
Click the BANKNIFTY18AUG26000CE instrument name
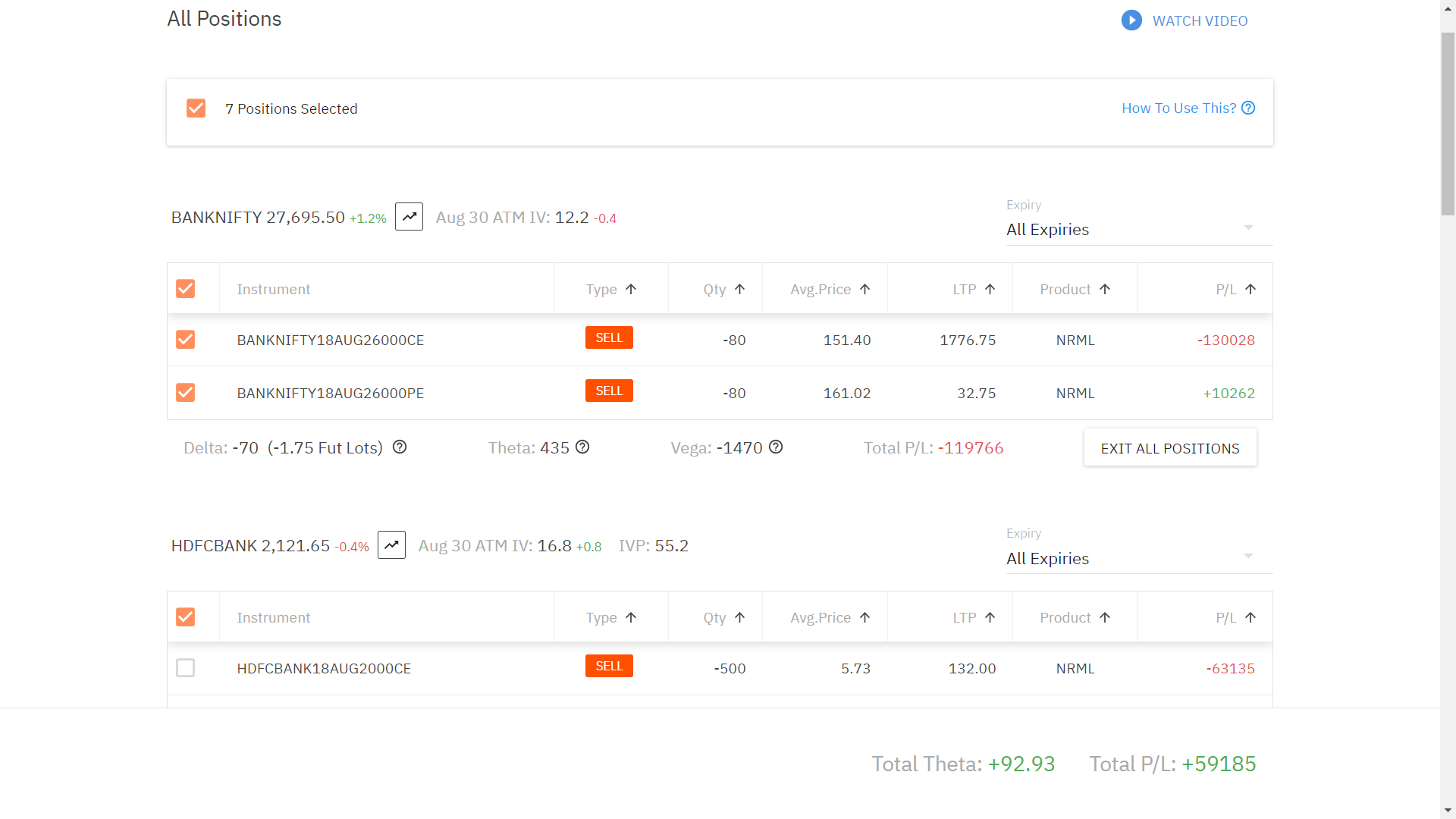point(331,340)
